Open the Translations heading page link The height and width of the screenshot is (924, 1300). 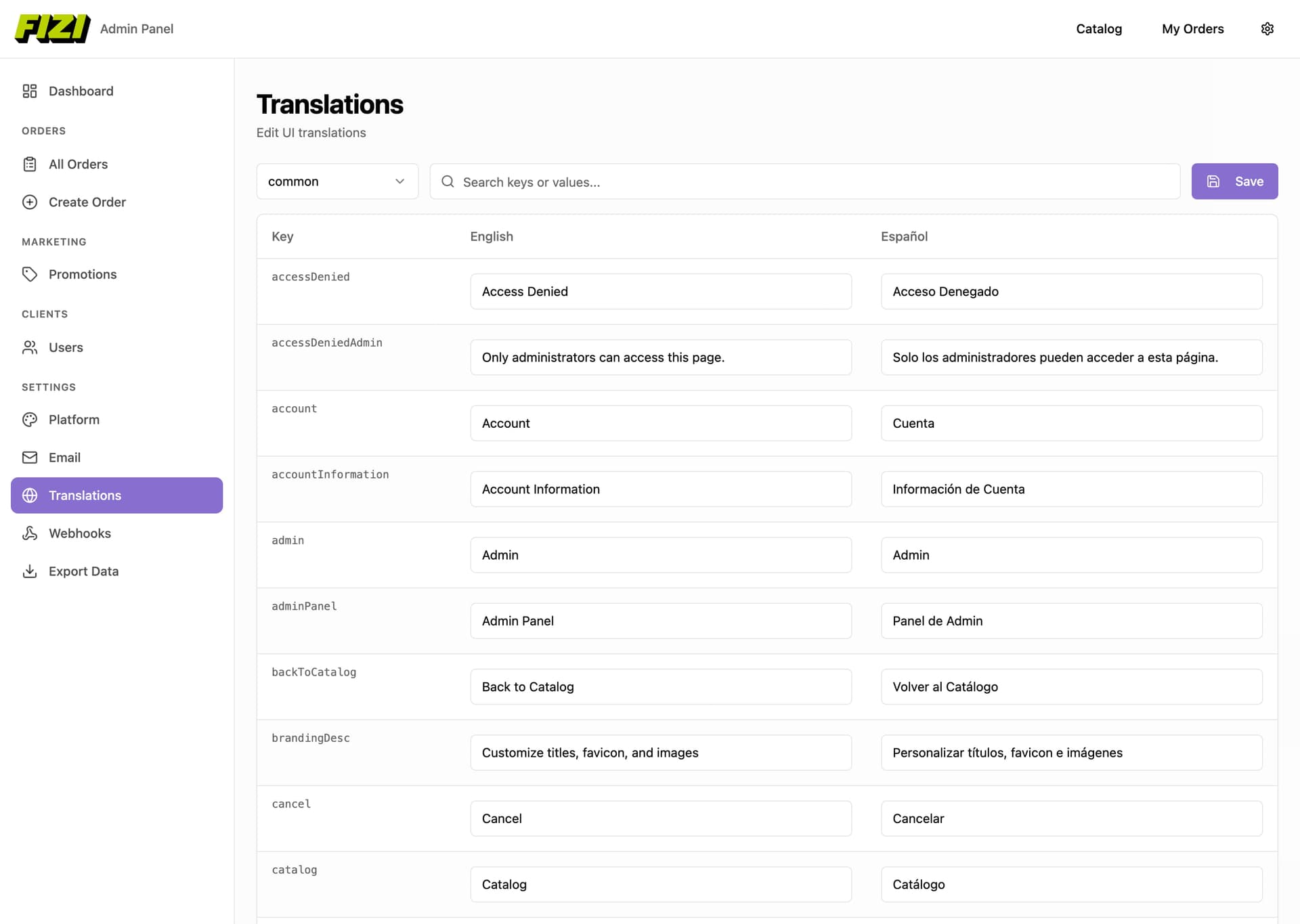pyautogui.click(x=329, y=104)
